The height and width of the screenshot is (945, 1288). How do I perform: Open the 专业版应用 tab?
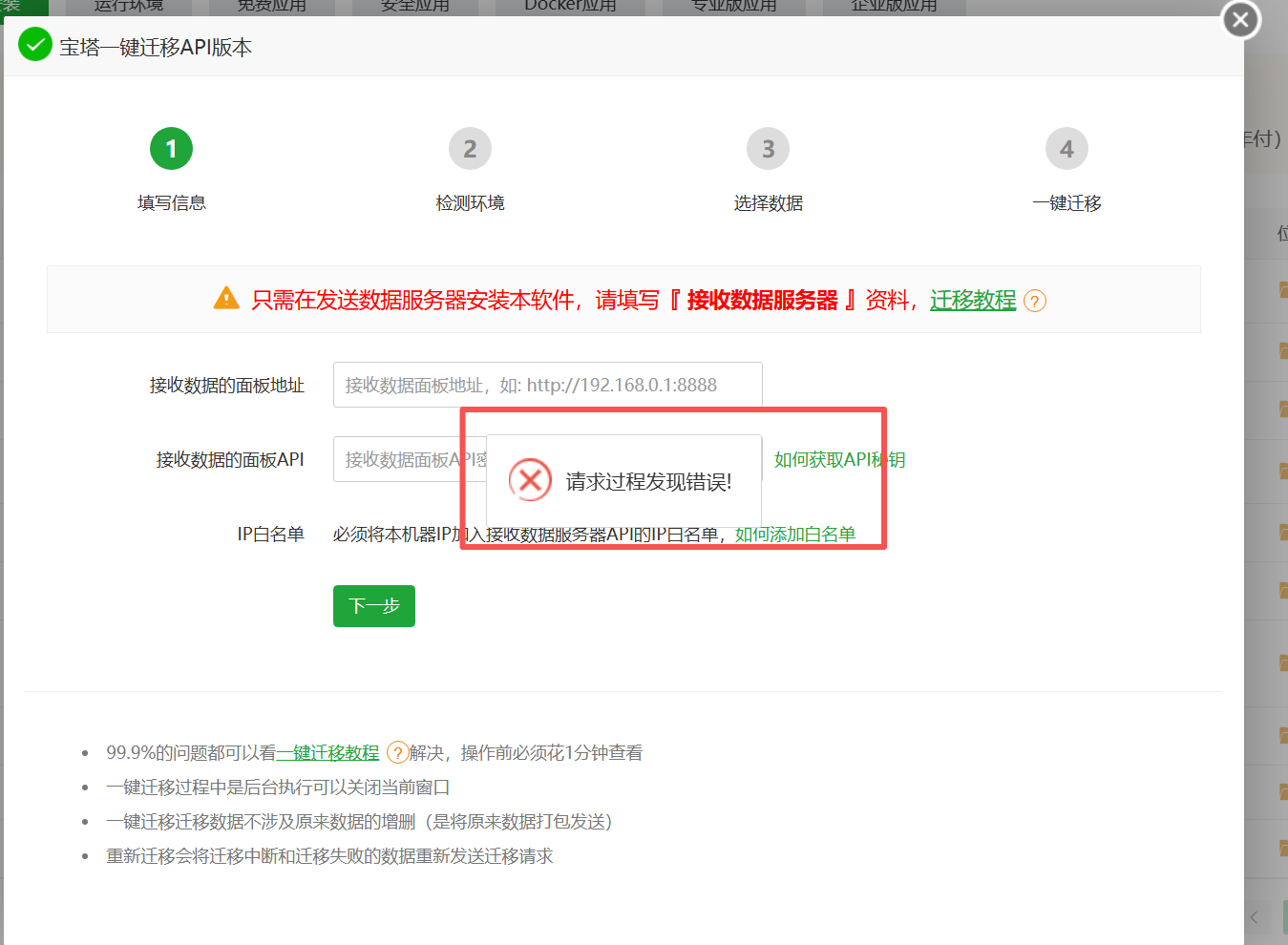coord(732,6)
